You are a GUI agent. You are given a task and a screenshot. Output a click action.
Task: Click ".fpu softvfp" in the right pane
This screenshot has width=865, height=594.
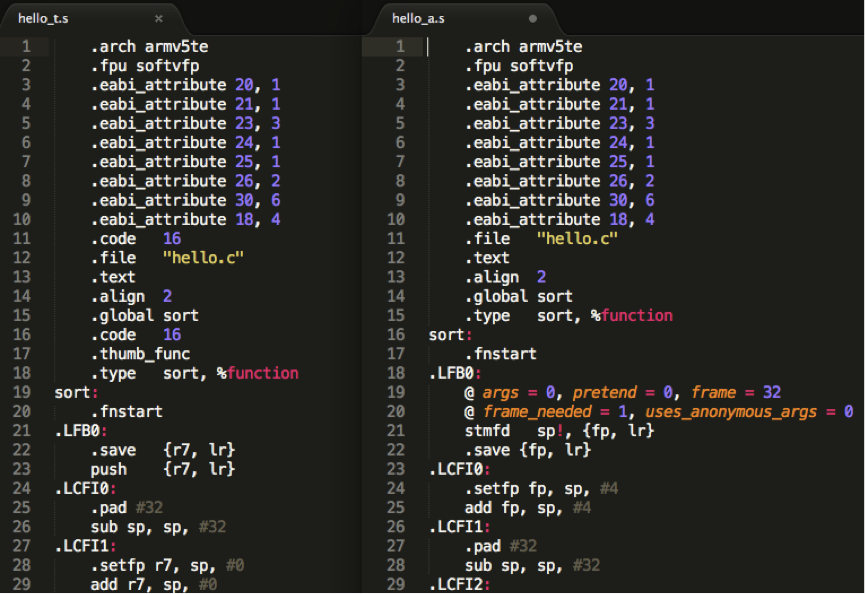[x=519, y=66]
